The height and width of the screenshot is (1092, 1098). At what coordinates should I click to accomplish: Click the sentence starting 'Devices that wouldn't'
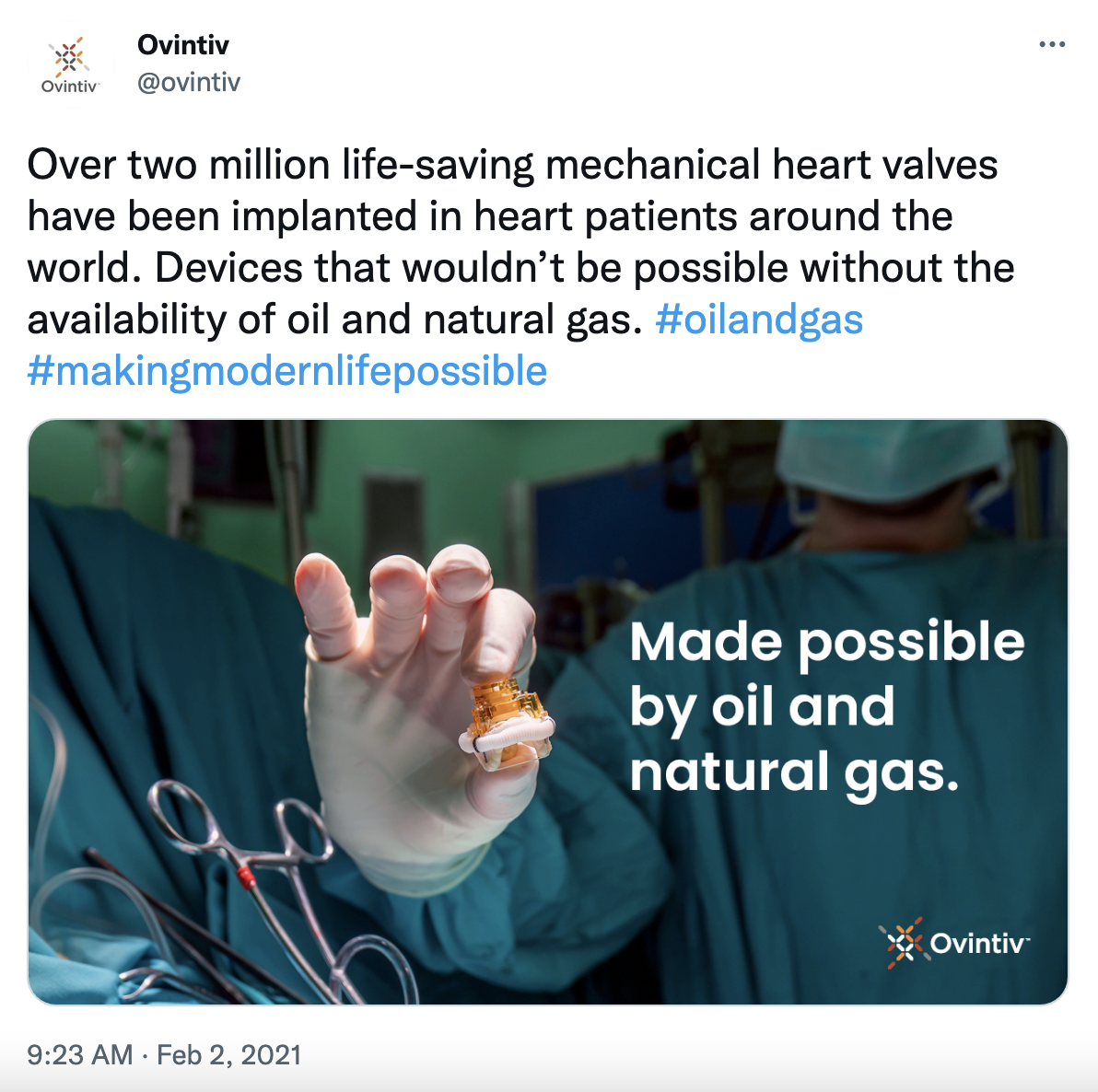coord(582,269)
